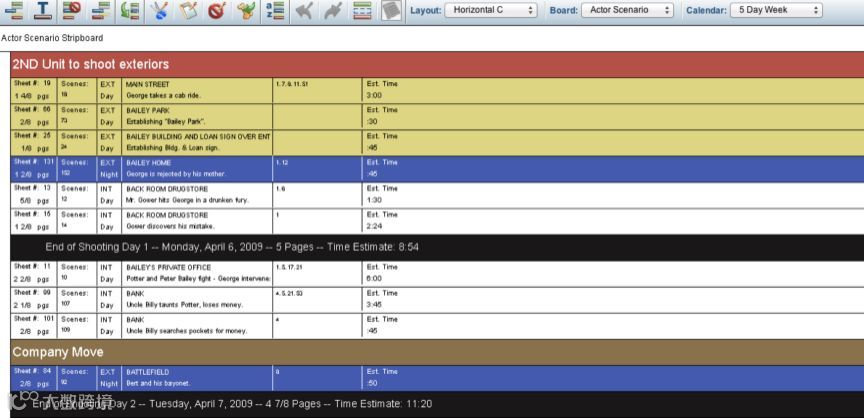Click 'MAIN STREET' strip title
The image size is (864, 418).
[148, 84]
